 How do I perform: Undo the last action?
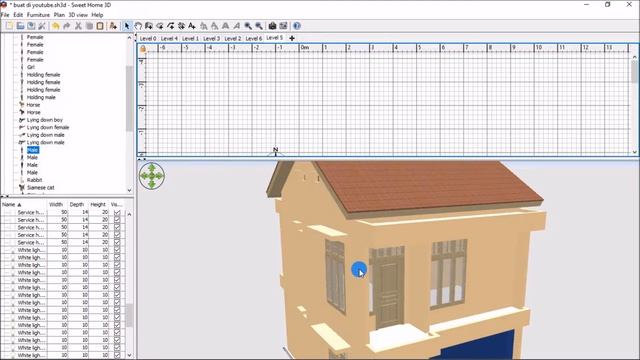pos(56,26)
